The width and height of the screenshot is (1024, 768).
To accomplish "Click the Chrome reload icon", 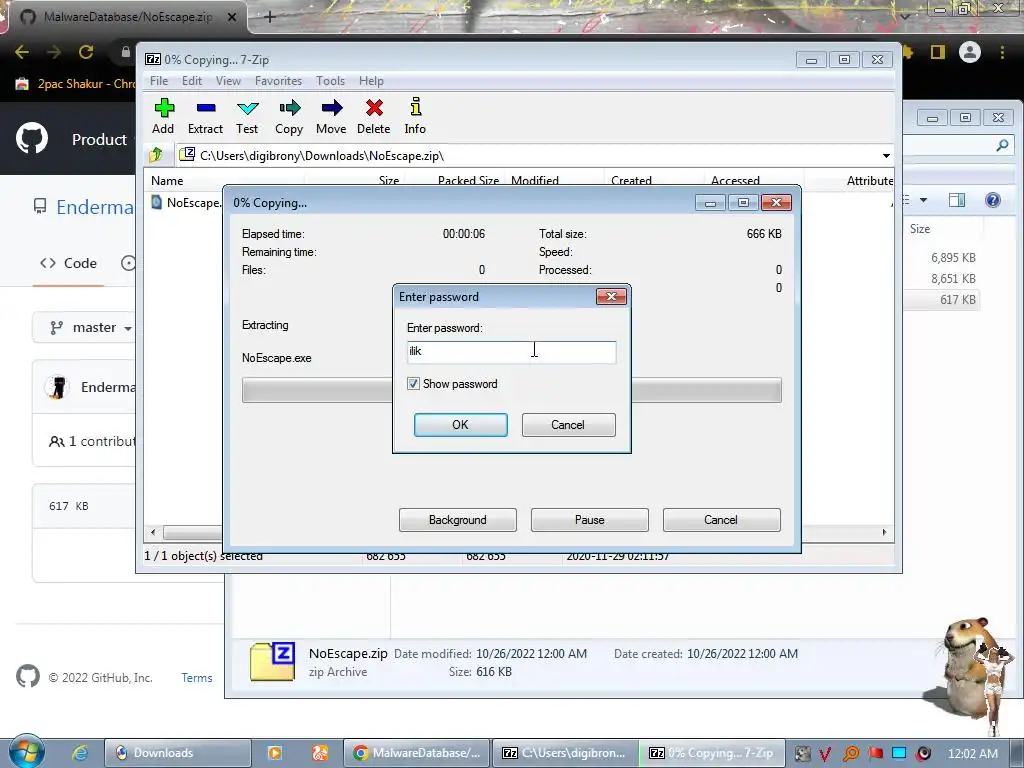I will [x=86, y=52].
